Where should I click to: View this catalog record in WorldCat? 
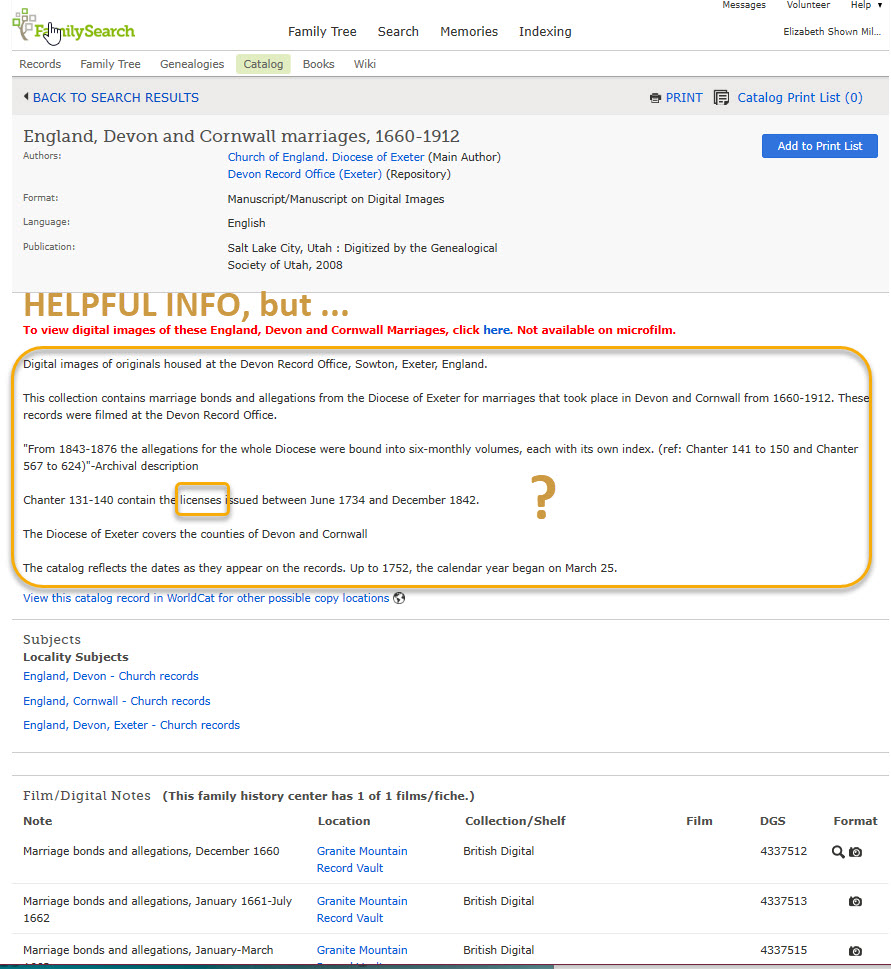pos(206,598)
